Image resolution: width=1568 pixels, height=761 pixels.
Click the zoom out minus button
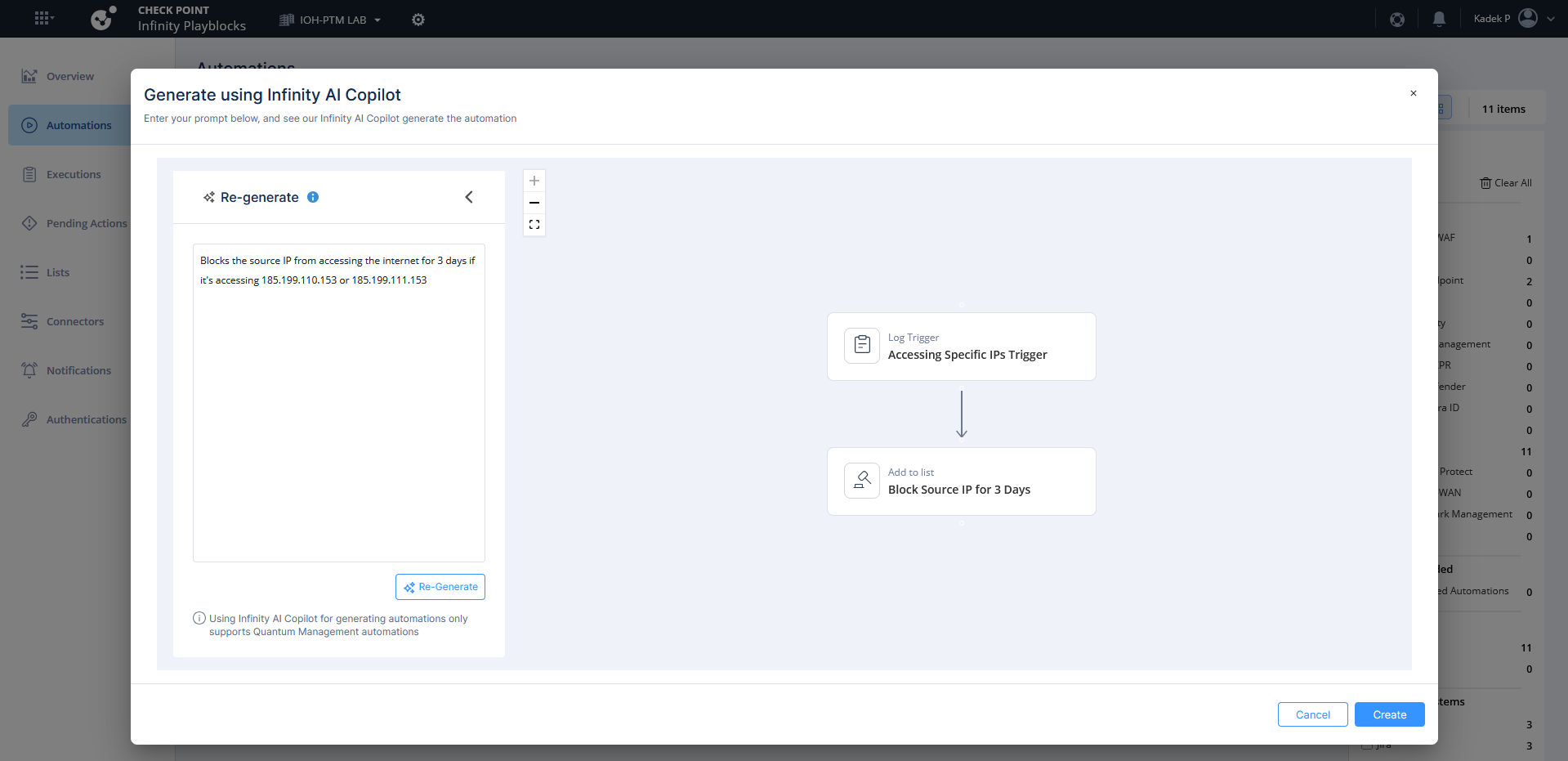(534, 203)
